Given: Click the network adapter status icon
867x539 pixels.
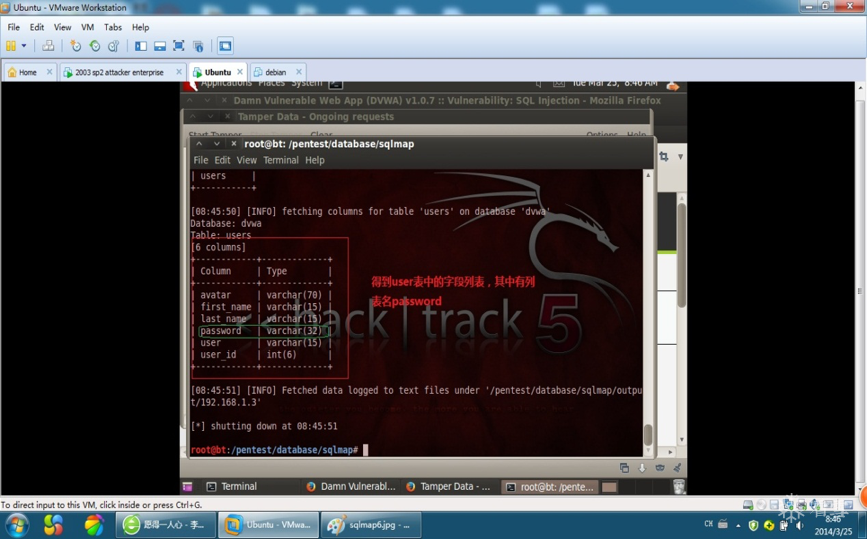Looking at the screenshot, I should pos(788,504).
